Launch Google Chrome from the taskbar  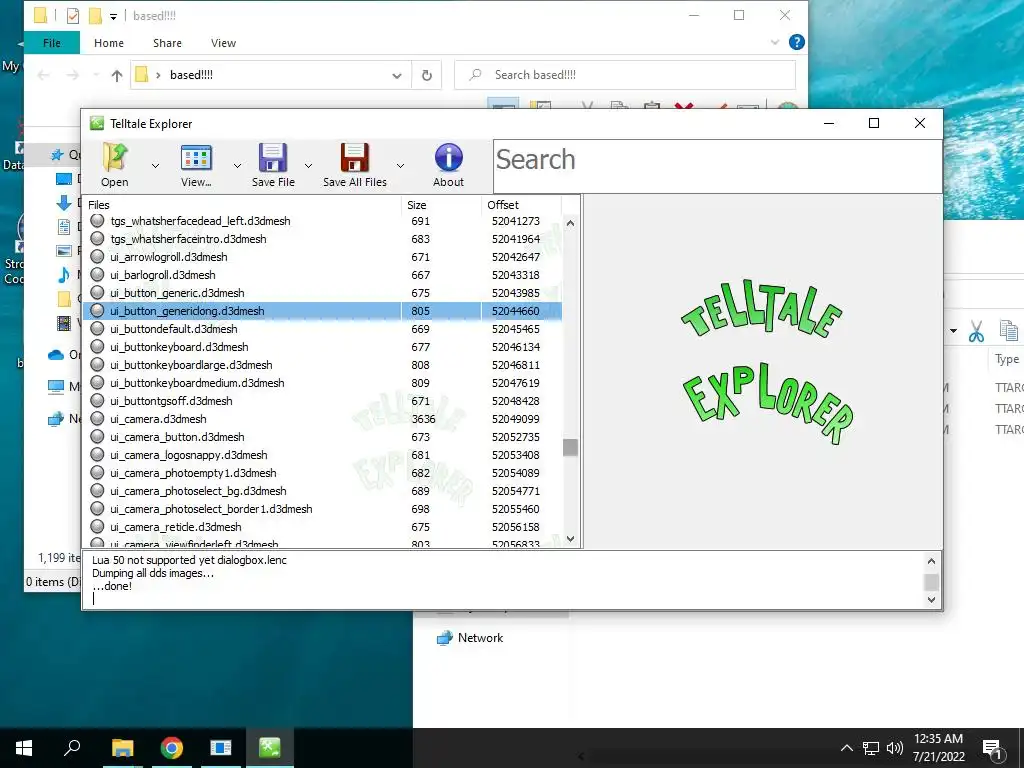[x=172, y=748]
